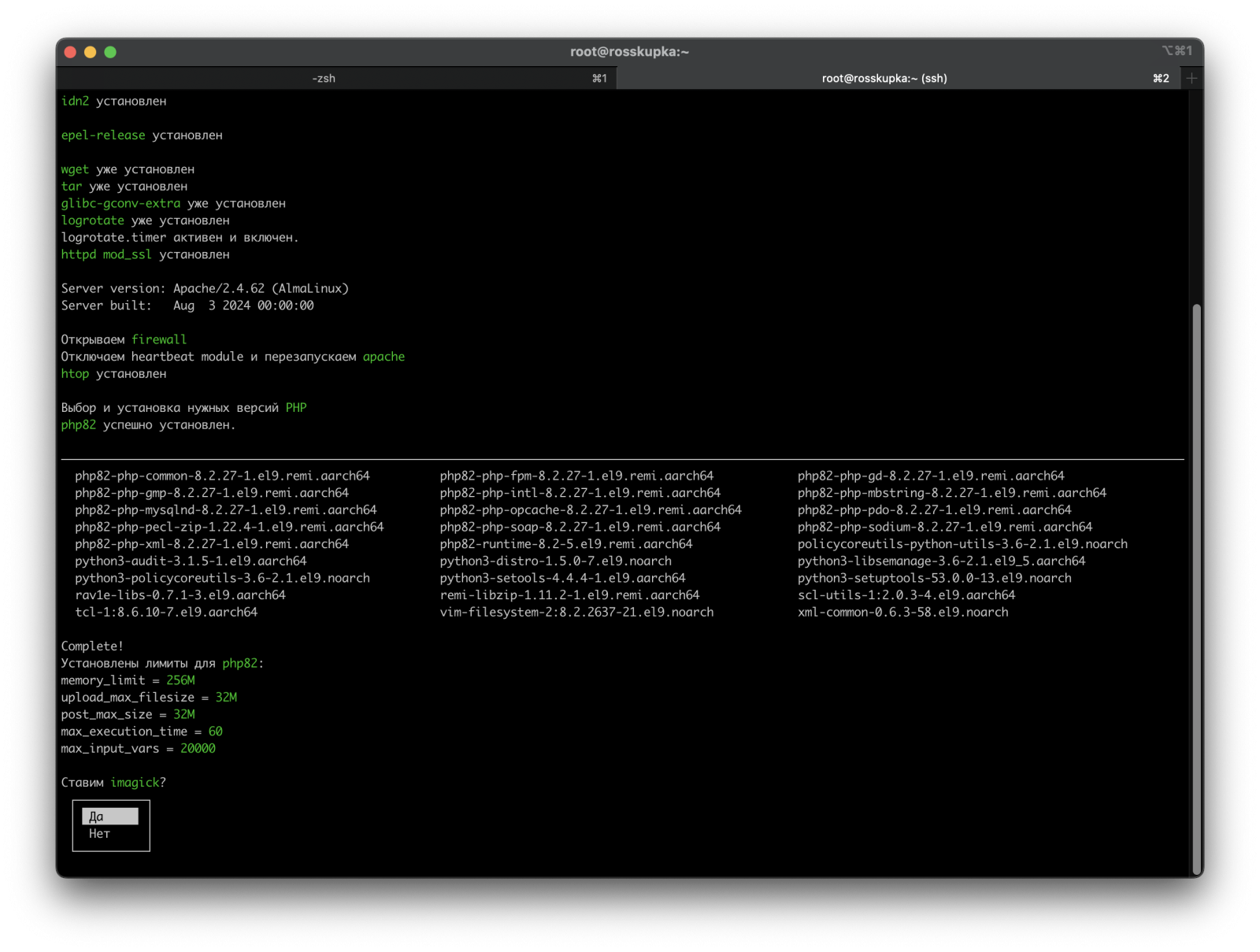Maximize the terminal with the green button
Image resolution: width=1260 pixels, height=952 pixels.
pos(110,52)
